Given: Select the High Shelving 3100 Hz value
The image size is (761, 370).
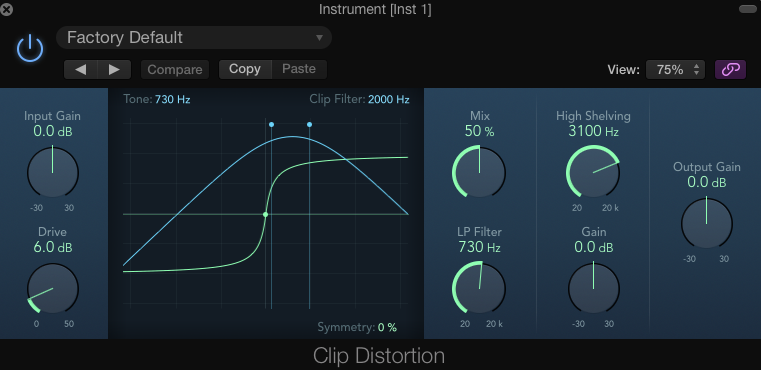Looking at the screenshot, I should [x=594, y=131].
